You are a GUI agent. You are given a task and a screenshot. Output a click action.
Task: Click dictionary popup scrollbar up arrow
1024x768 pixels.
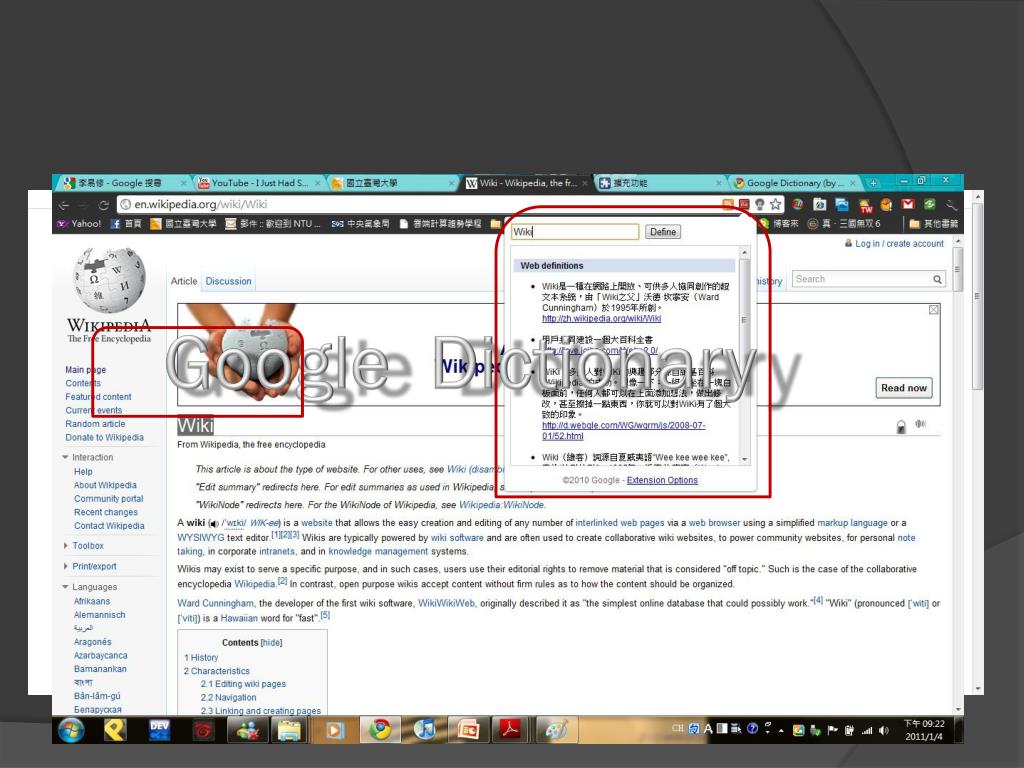tap(744, 252)
